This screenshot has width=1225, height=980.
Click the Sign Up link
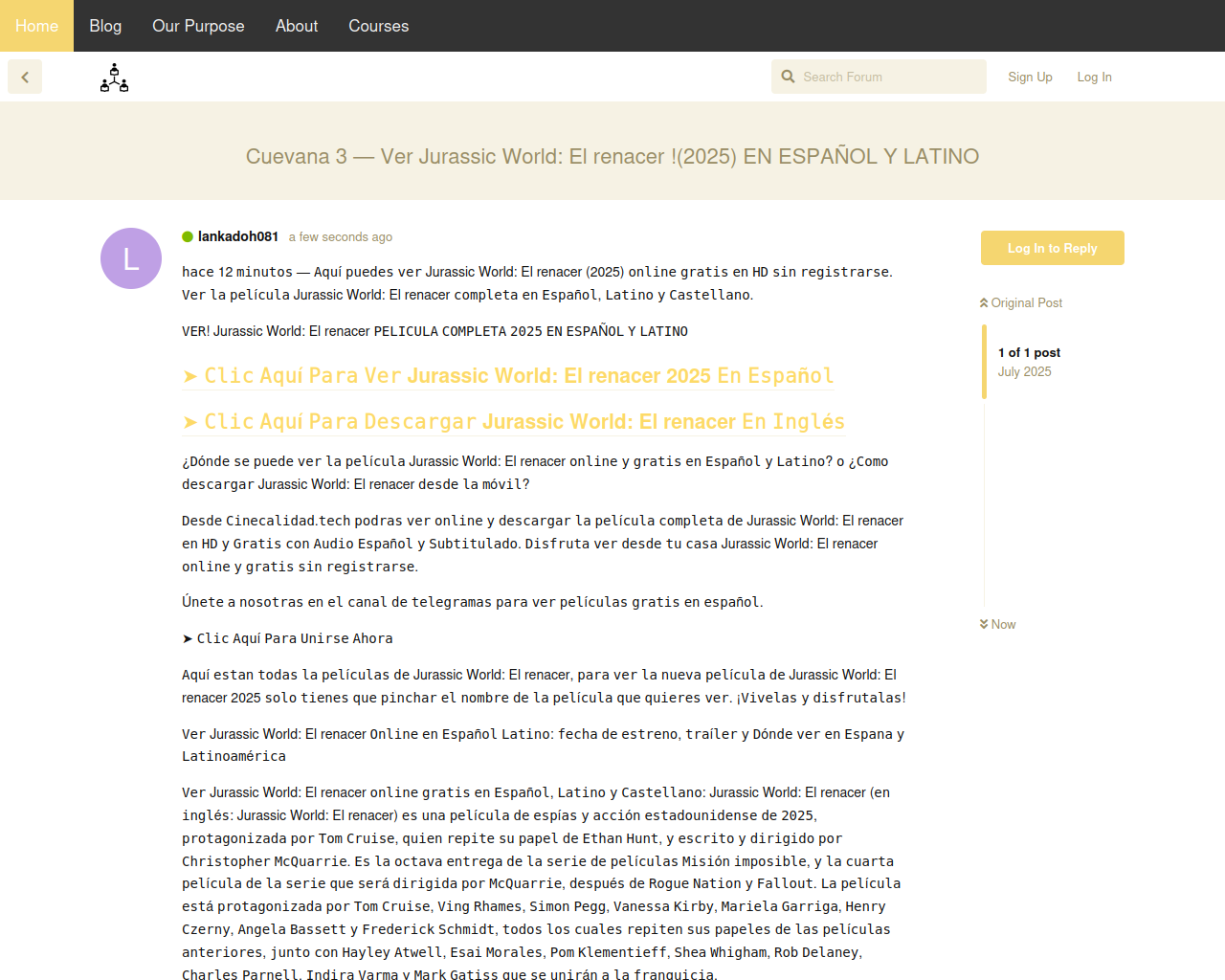point(1030,77)
